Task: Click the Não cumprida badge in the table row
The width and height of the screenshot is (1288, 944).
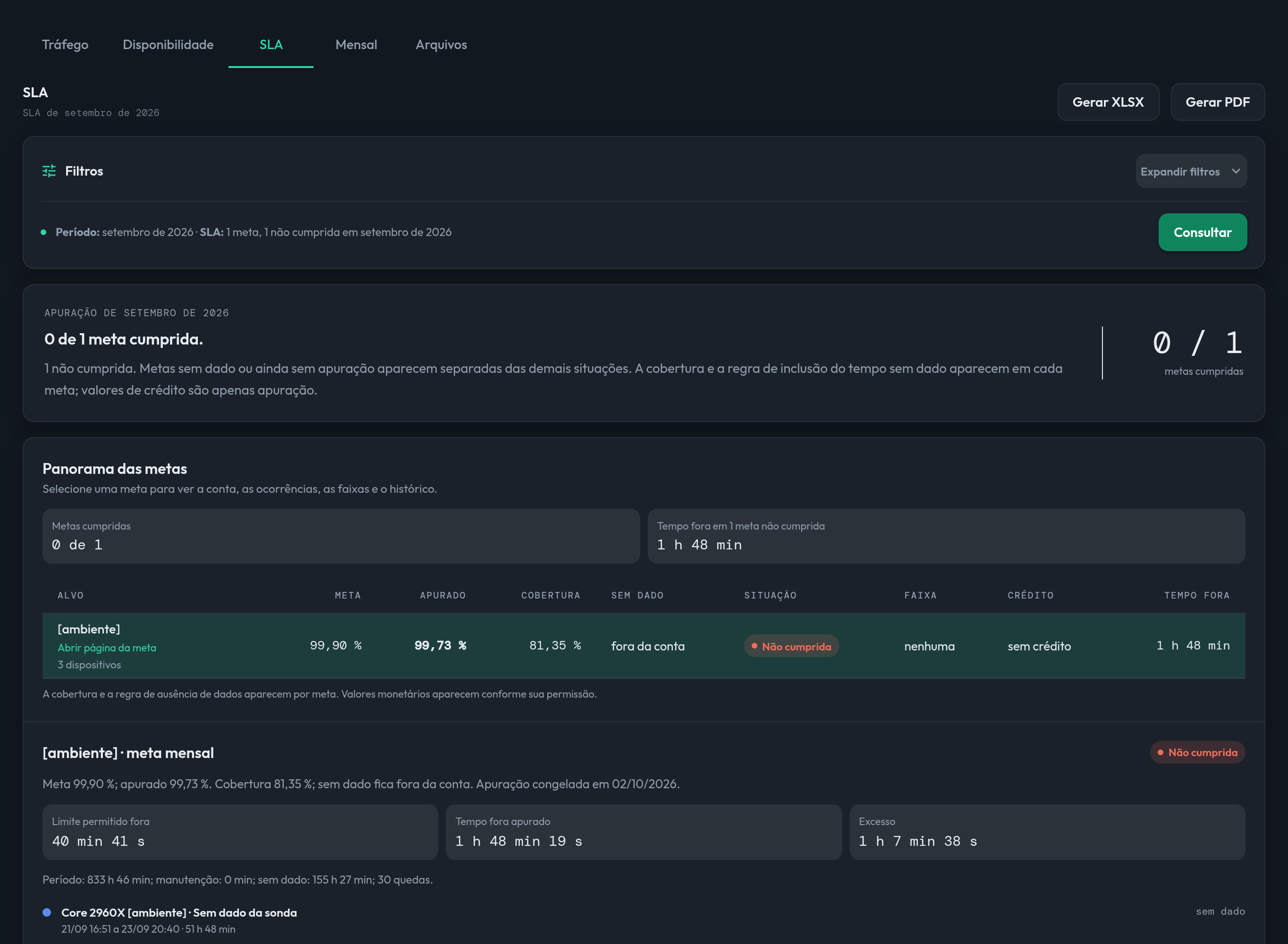Action: (791, 646)
